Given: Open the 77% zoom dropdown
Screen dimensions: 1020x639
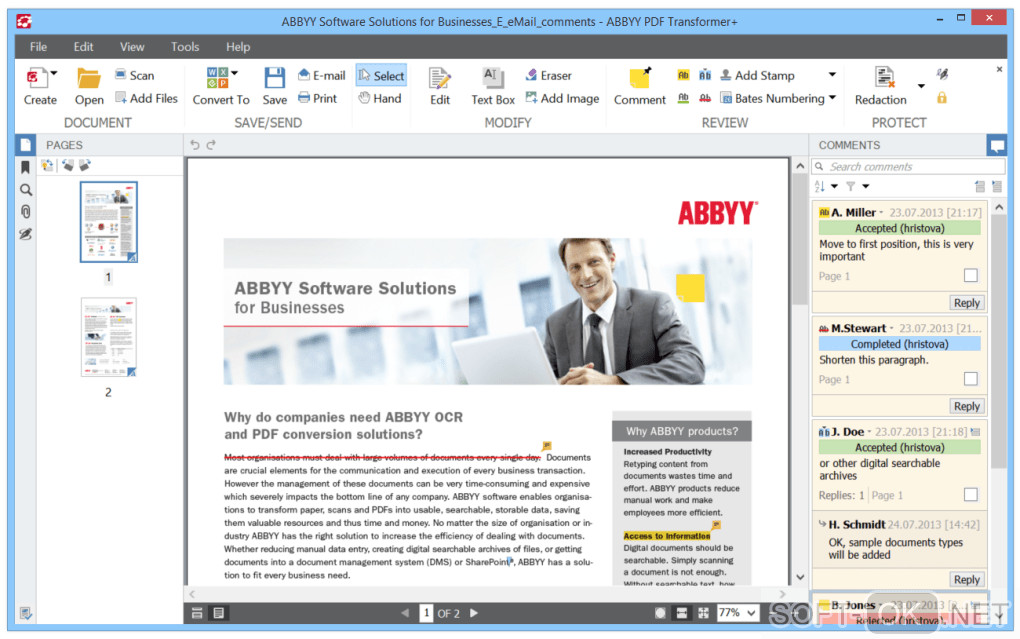Looking at the screenshot, I should (x=752, y=613).
